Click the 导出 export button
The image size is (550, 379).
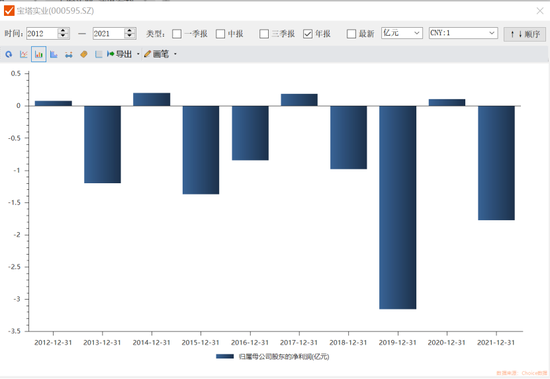tap(119, 54)
